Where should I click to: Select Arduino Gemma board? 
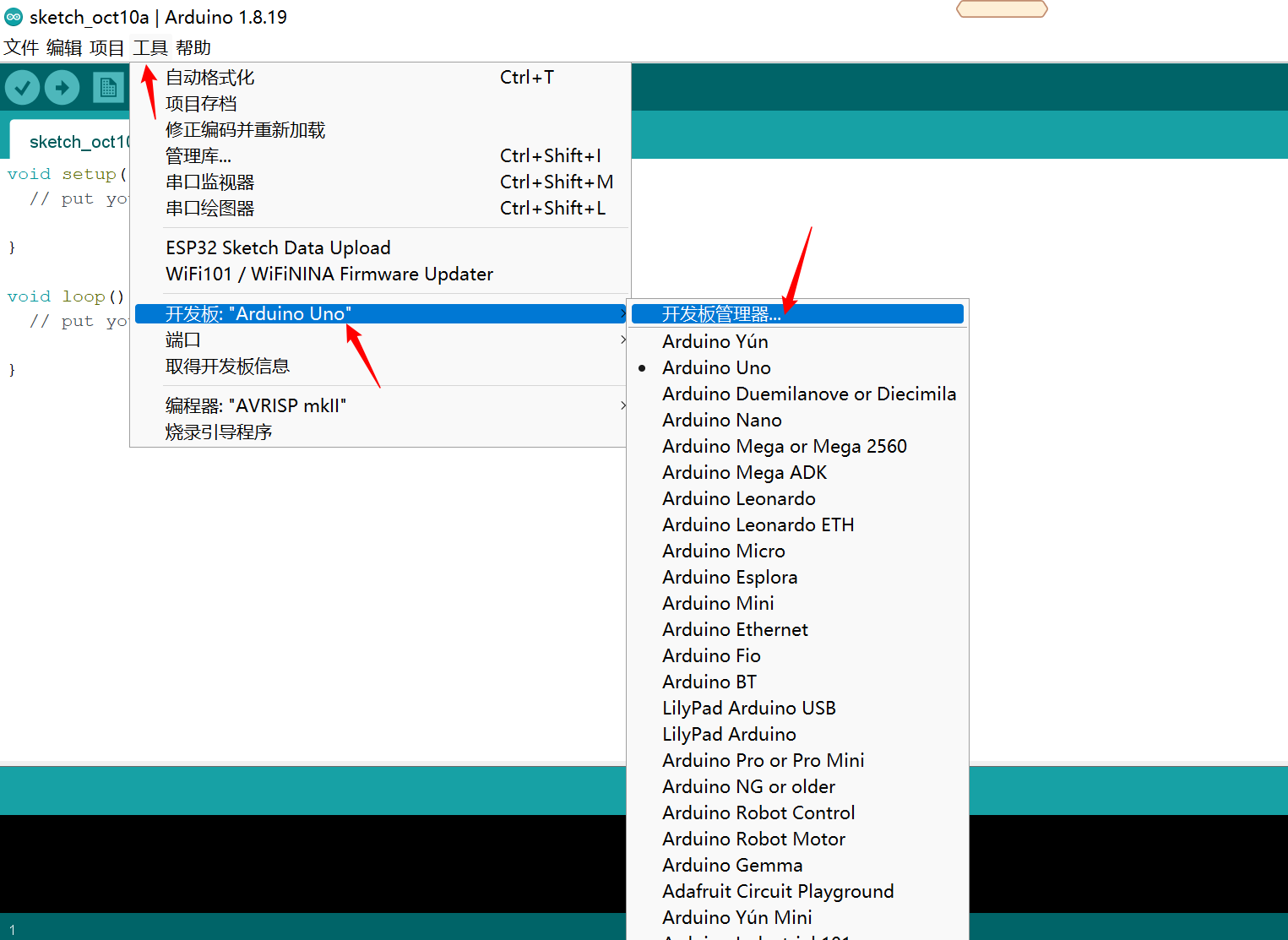coord(797,865)
